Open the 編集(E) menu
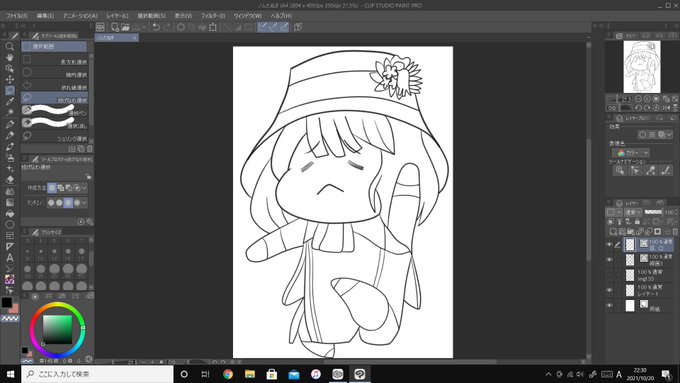 pos(45,16)
